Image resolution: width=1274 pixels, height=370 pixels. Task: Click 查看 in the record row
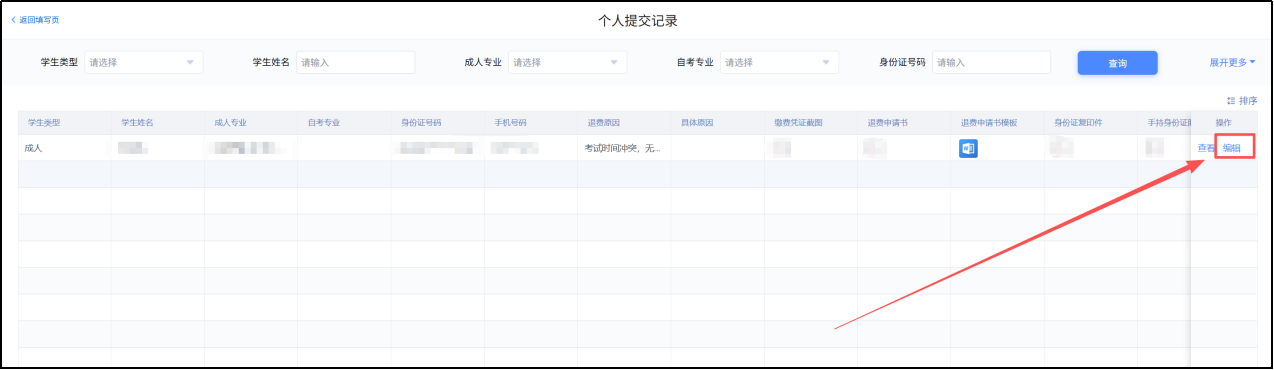(1206, 148)
